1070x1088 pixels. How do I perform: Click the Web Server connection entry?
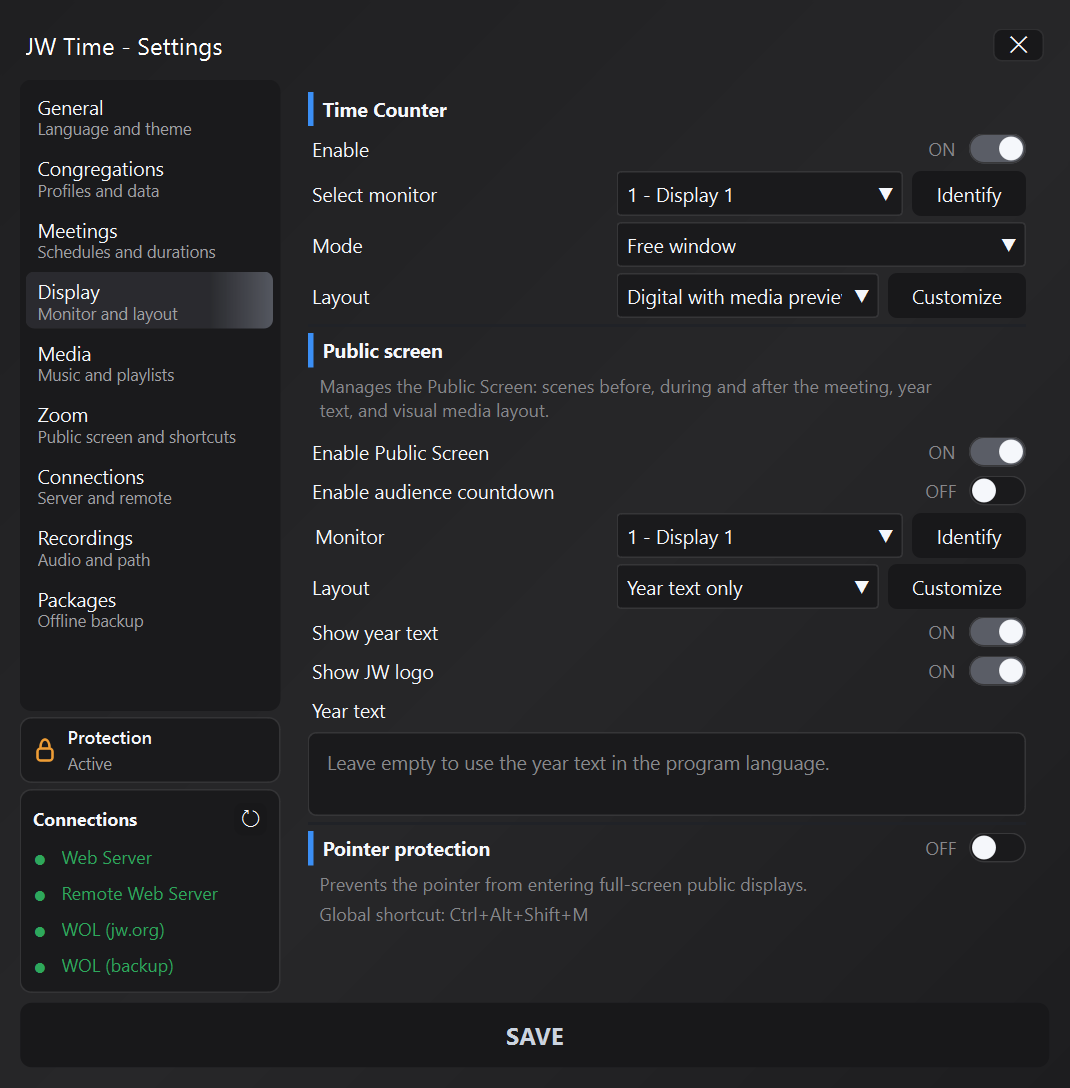(106, 858)
